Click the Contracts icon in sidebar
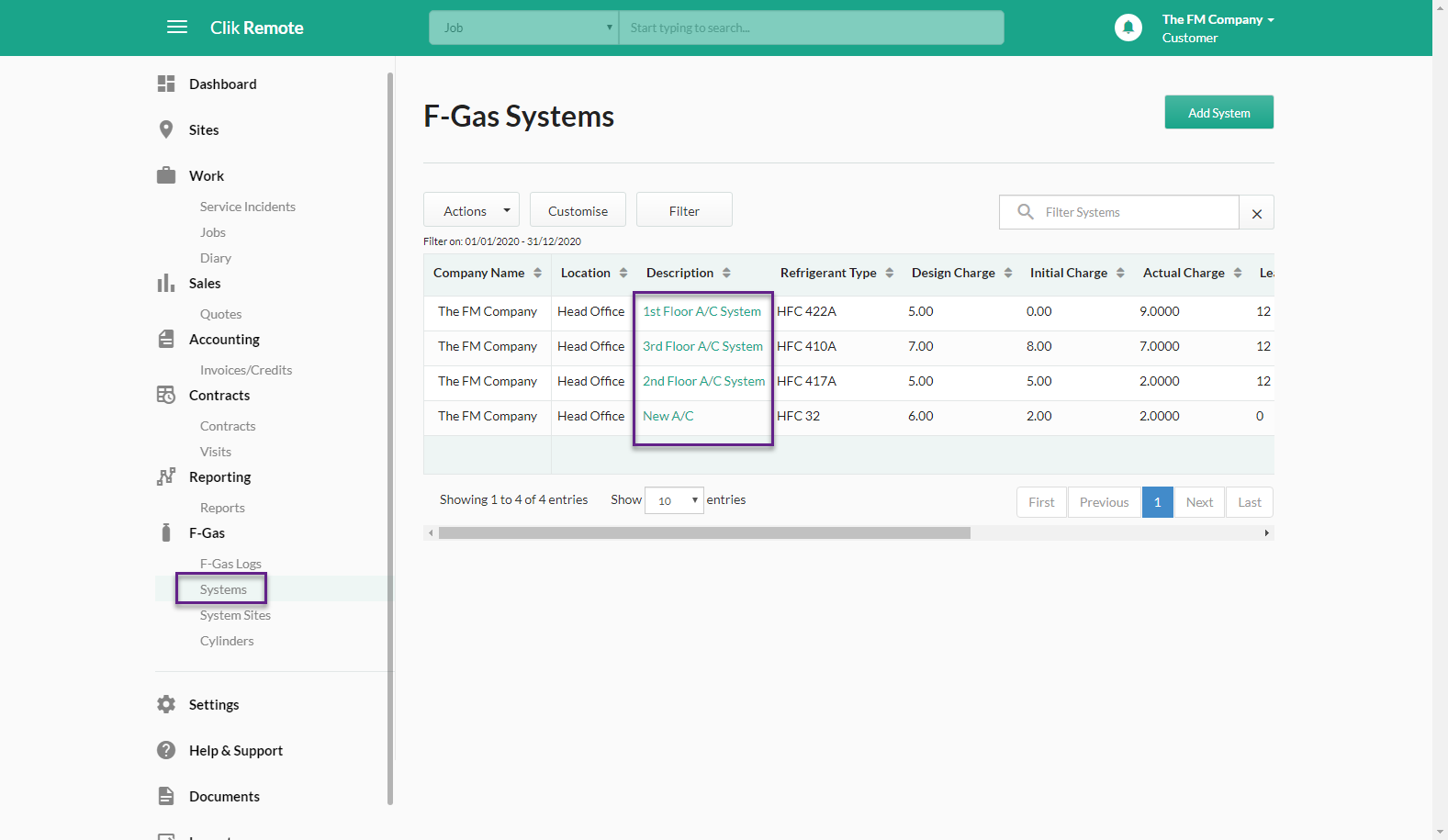 click(166, 395)
